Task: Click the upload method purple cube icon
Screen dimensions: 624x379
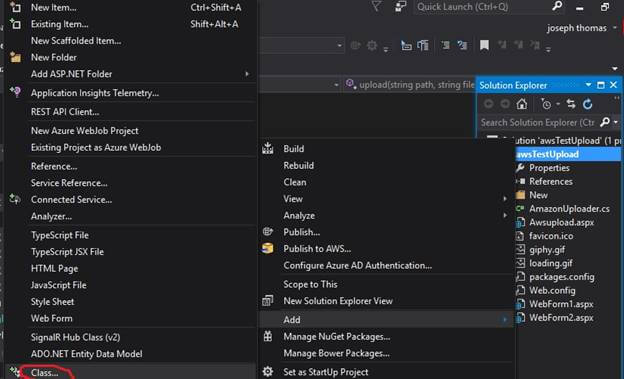Action: [x=351, y=84]
